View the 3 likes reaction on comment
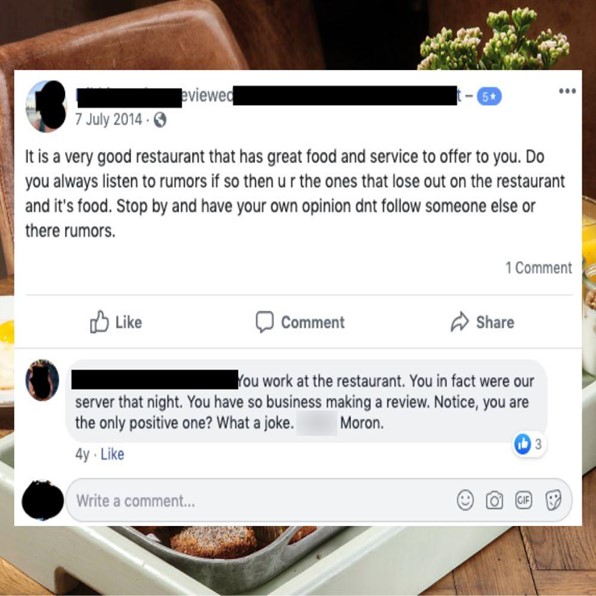The width and height of the screenshot is (596, 596). pyautogui.click(x=528, y=444)
